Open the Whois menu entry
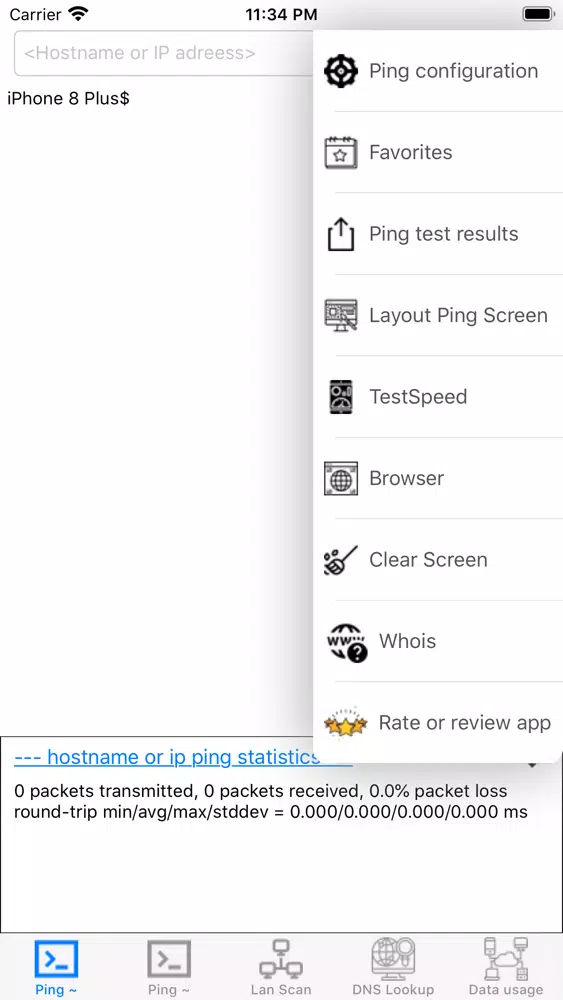This screenshot has width=563, height=1000. point(438,641)
